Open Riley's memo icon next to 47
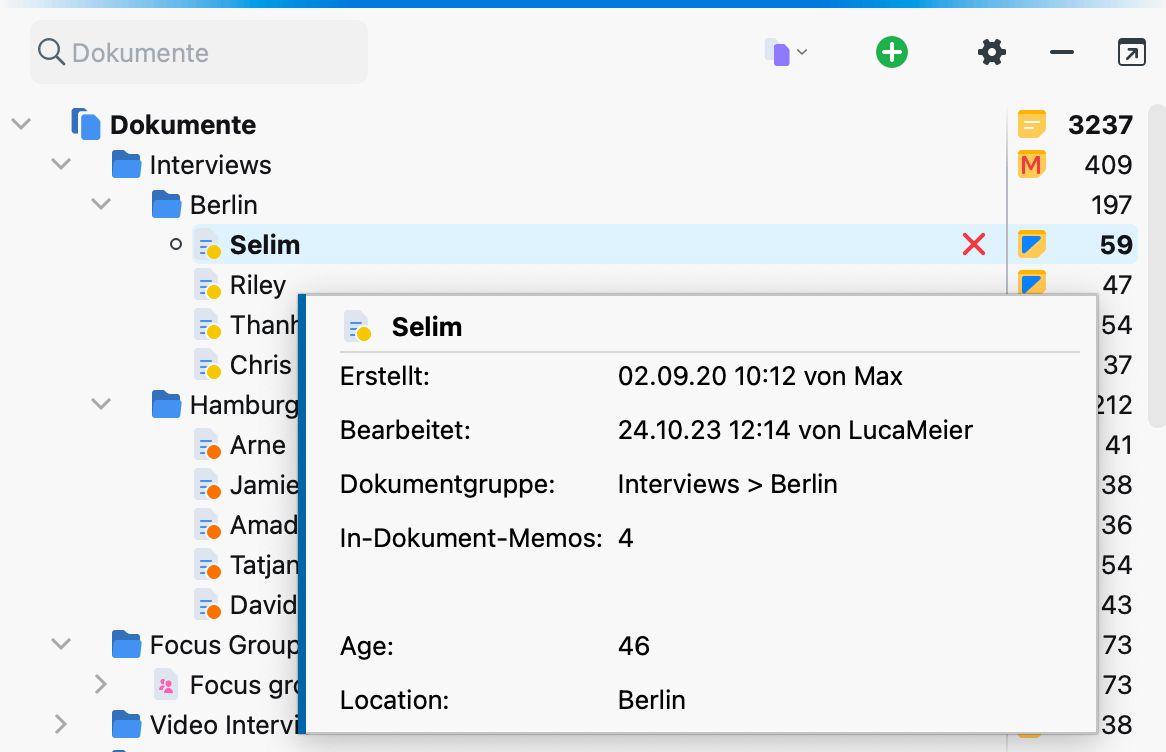1166x752 pixels. click(1031, 283)
